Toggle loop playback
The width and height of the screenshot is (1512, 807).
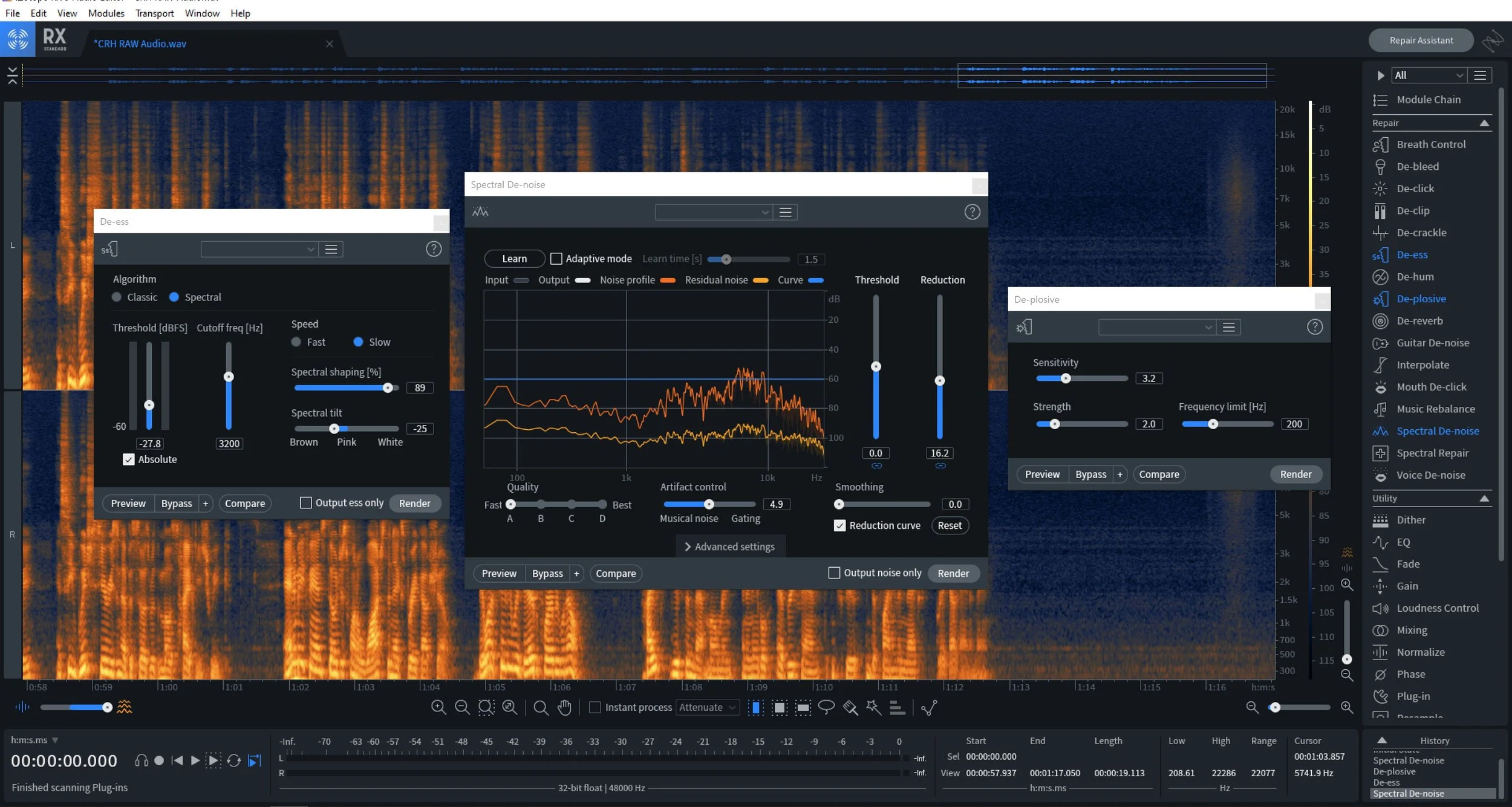234,760
